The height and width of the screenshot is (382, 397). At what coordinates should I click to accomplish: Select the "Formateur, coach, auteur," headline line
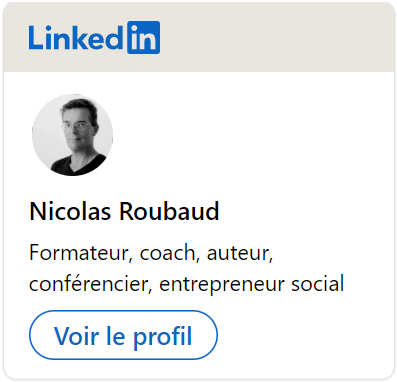click(x=151, y=253)
